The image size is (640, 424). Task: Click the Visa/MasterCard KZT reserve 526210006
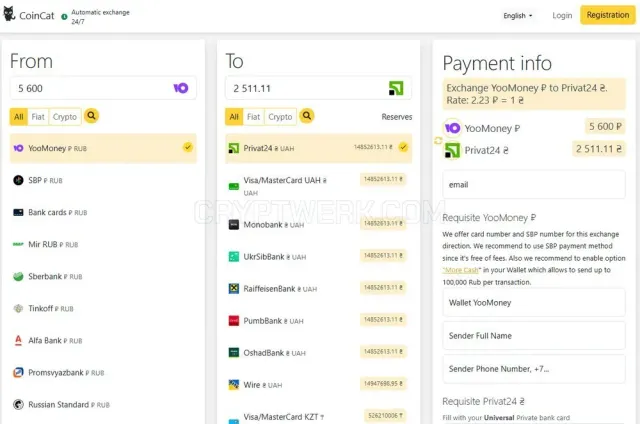385,415
